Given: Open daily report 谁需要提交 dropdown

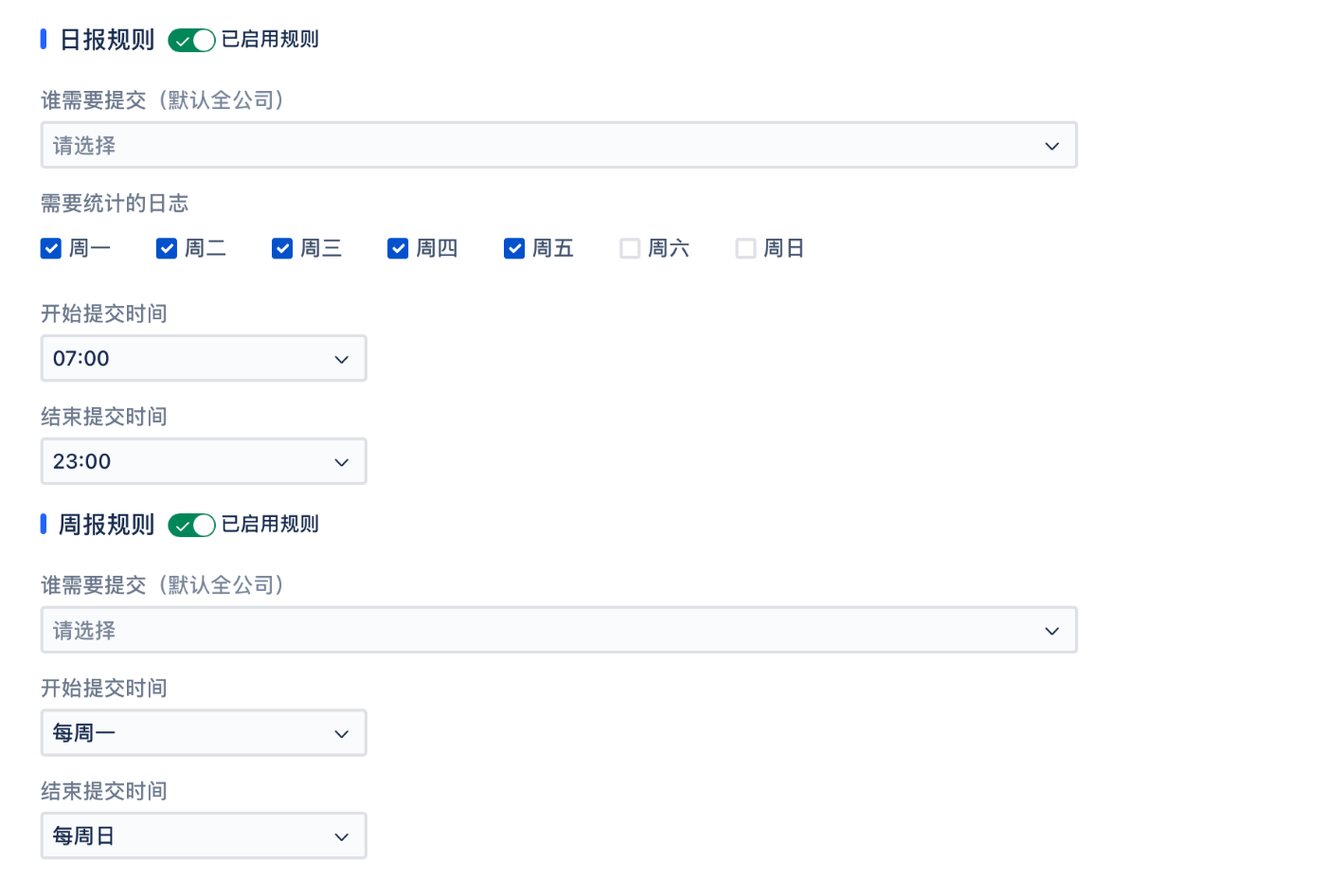Looking at the screenshot, I should [559, 145].
